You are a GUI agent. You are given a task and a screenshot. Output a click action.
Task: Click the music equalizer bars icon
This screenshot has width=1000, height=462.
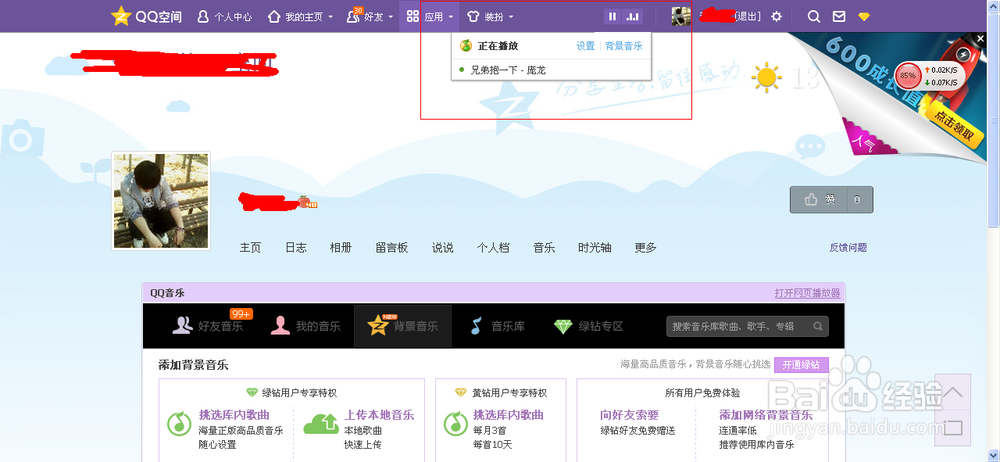[x=633, y=17]
